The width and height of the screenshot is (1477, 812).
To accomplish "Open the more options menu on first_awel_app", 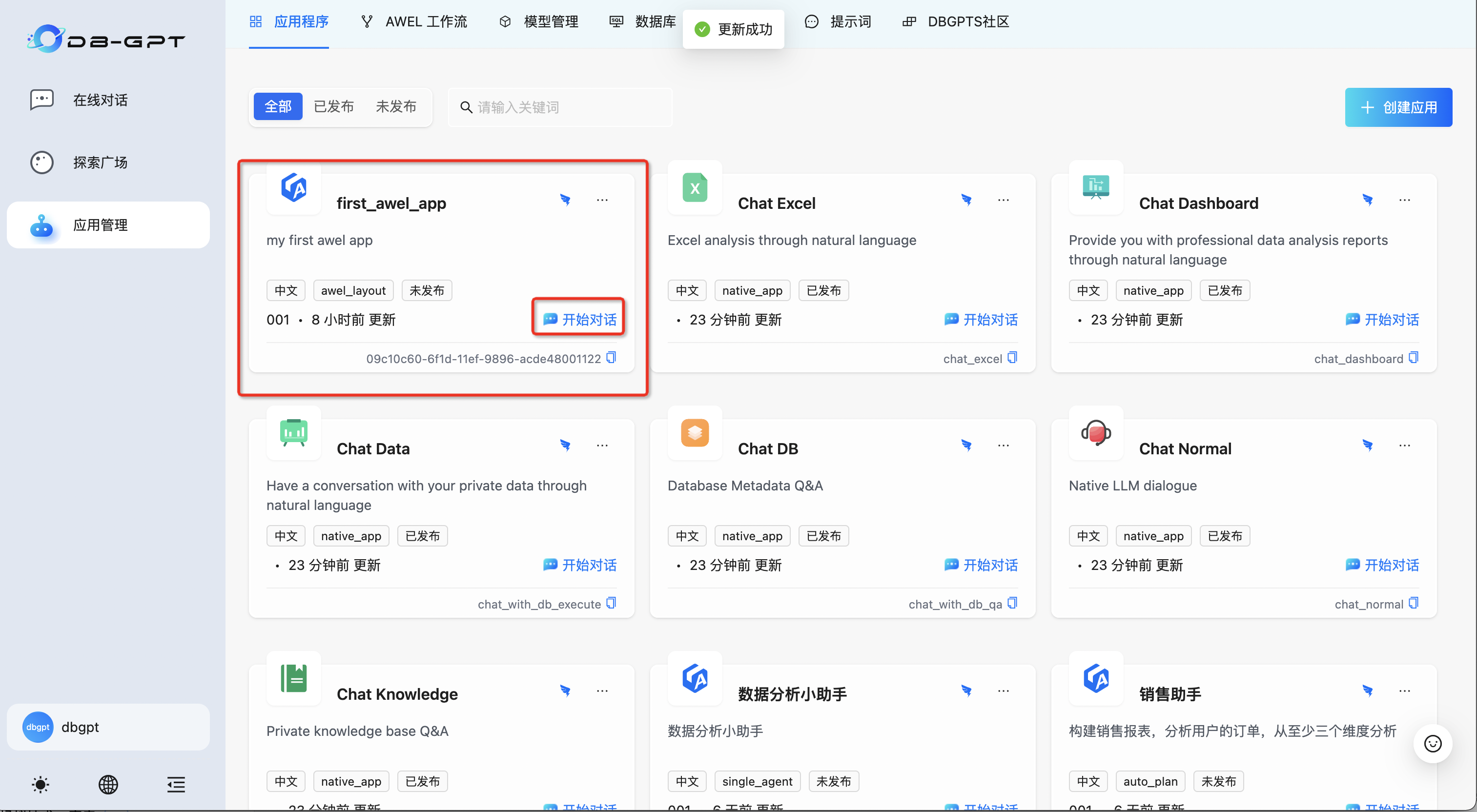I will (602, 200).
